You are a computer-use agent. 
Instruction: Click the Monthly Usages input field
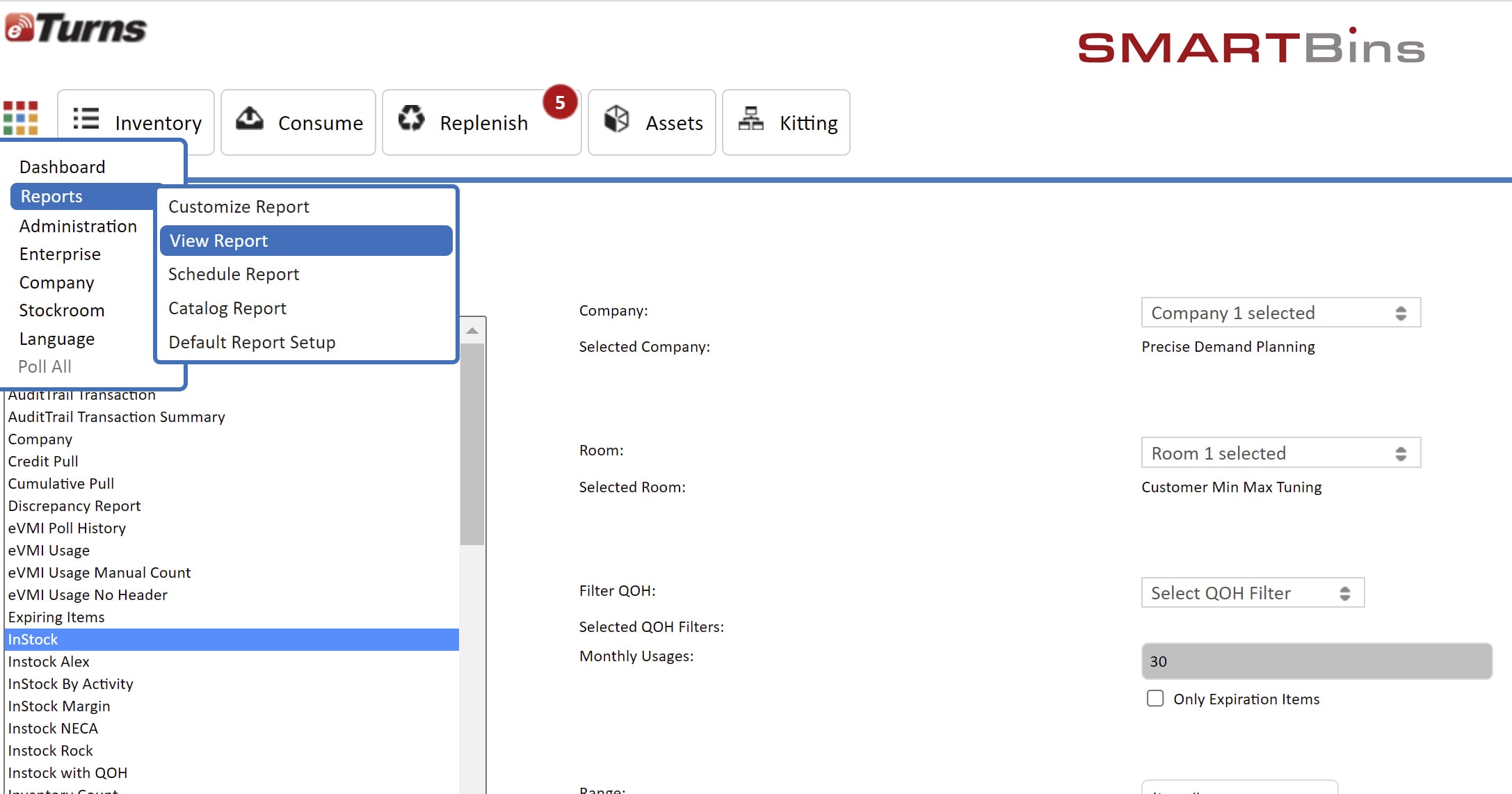(1316, 661)
